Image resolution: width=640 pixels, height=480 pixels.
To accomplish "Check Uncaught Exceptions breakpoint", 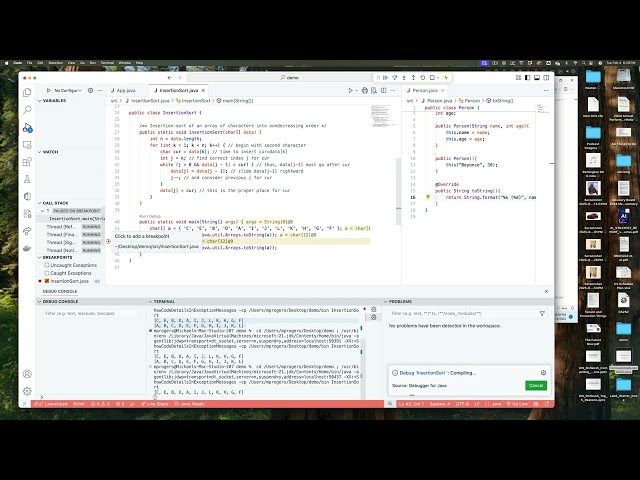I will (47, 265).
